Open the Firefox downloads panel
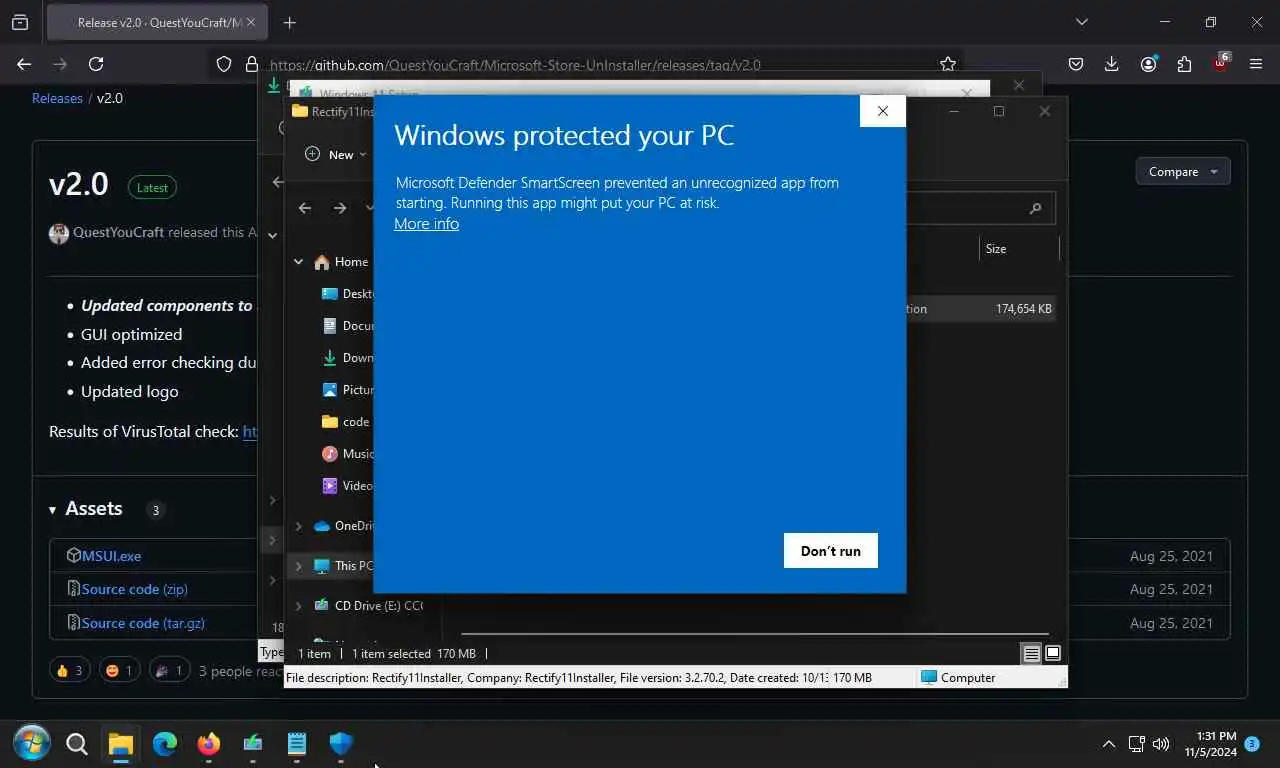 [x=1111, y=64]
